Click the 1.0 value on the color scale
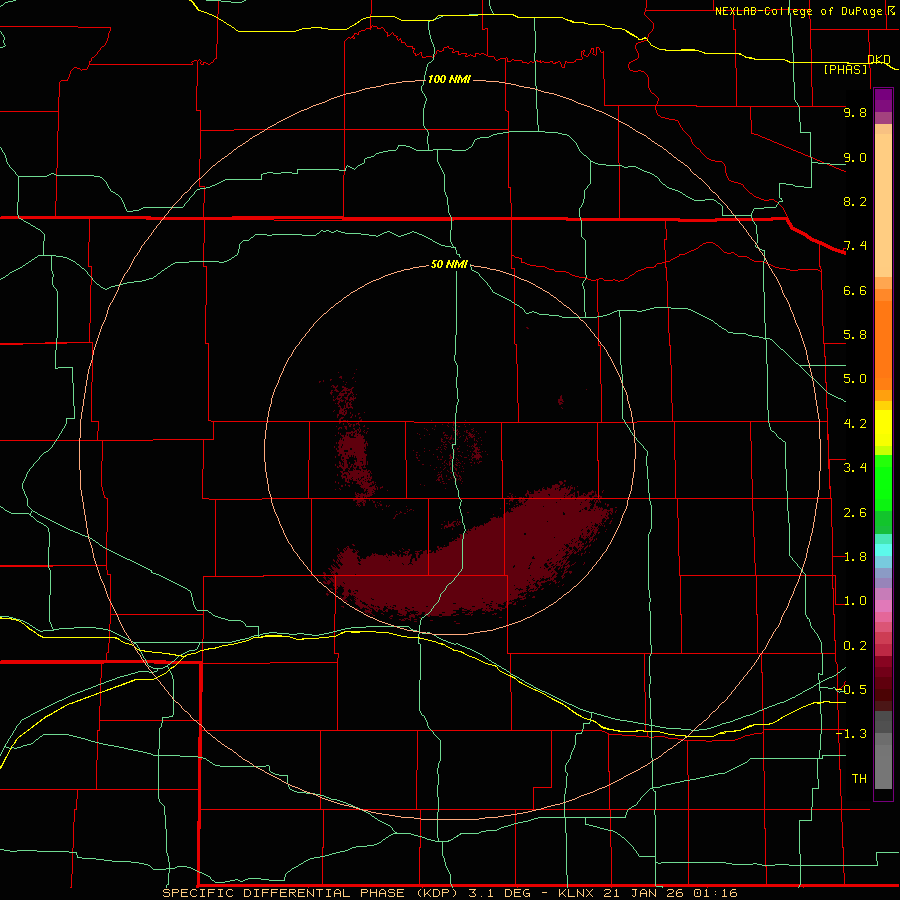The width and height of the screenshot is (900, 900). 855,601
